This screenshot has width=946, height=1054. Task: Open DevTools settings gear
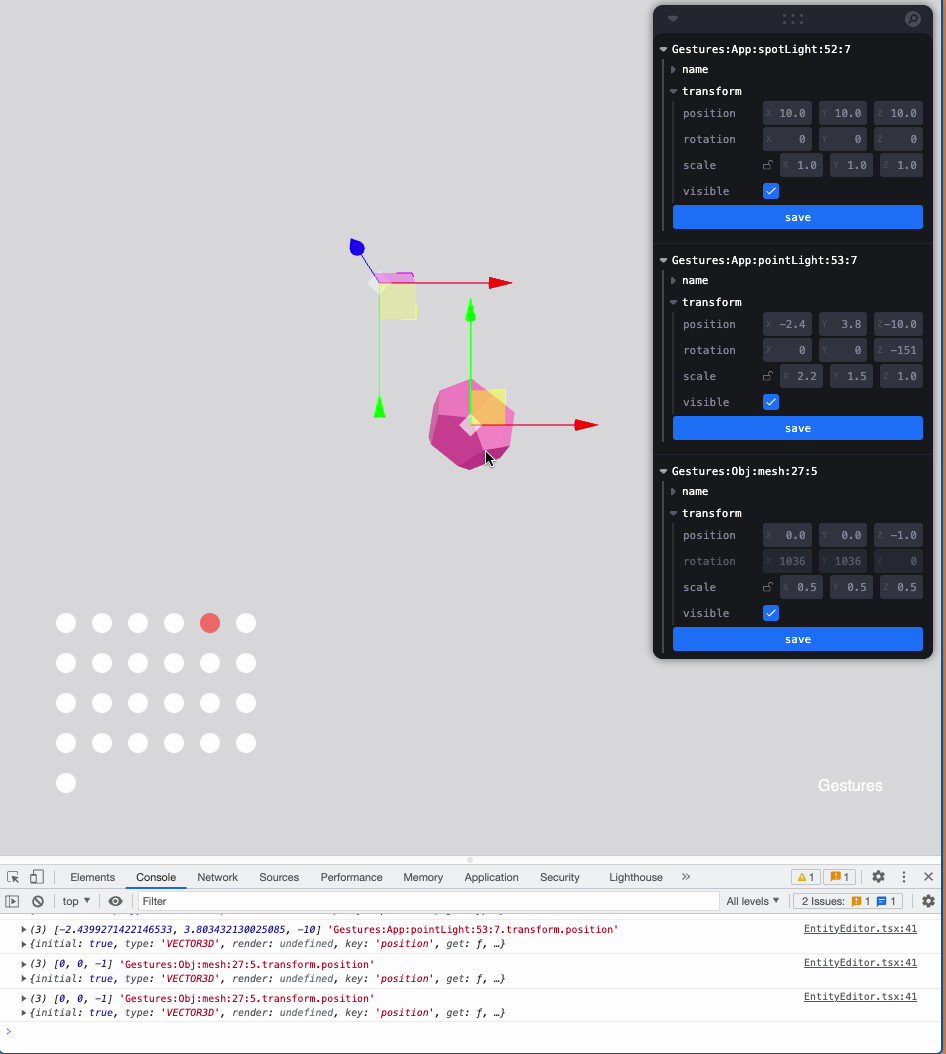[x=878, y=876]
